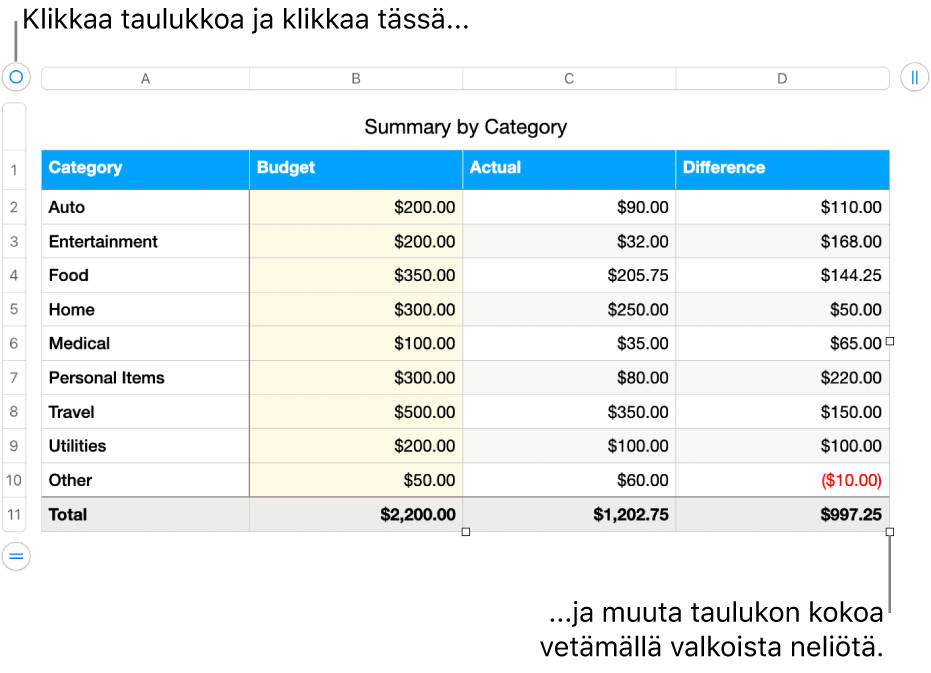The width and height of the screenshot is (931, 673).
Task: Select the Difference header cell
Action: click(x=782, y=169)
